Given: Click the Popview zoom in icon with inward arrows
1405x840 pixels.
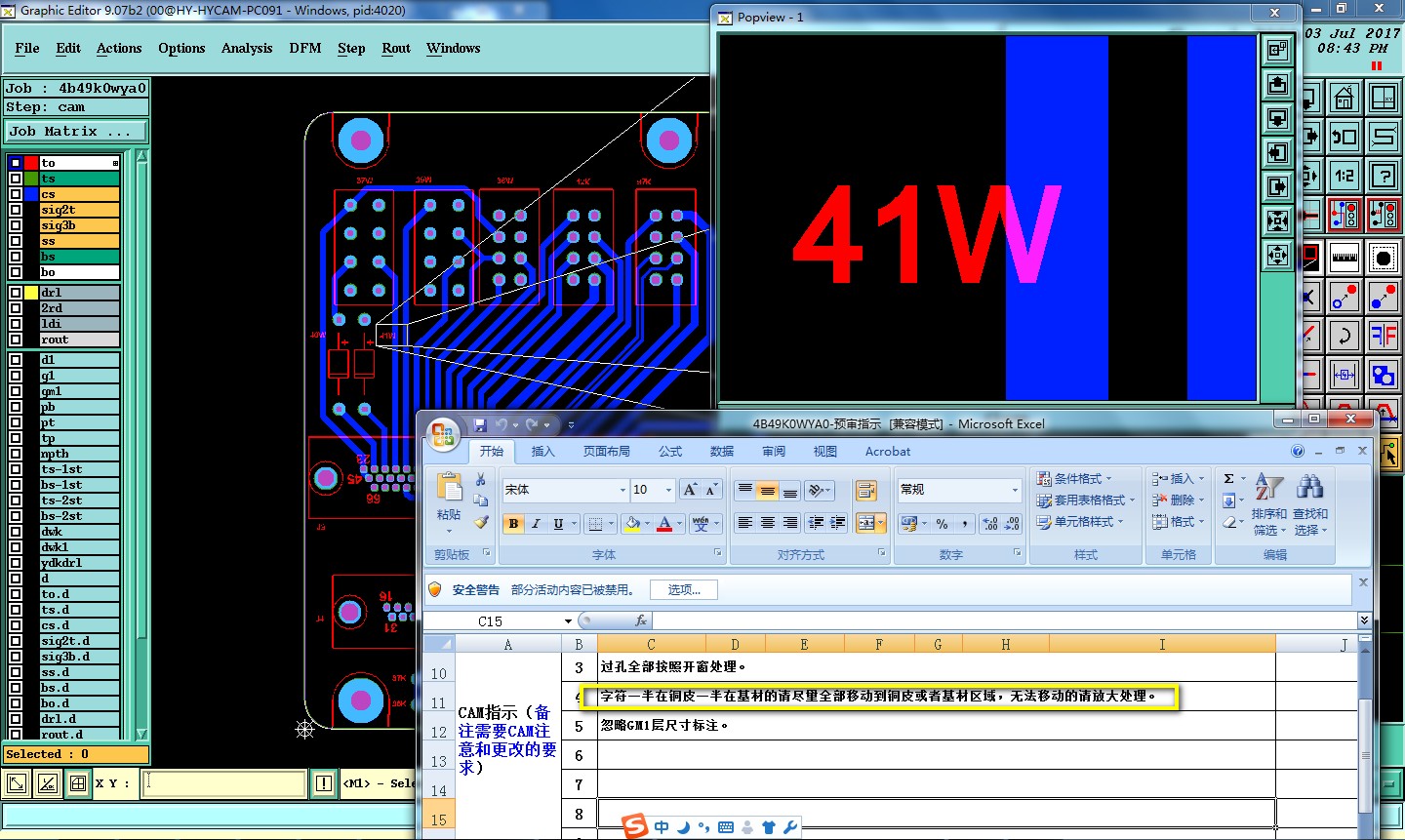Looking at the screenshot, I should point(1277,220).
